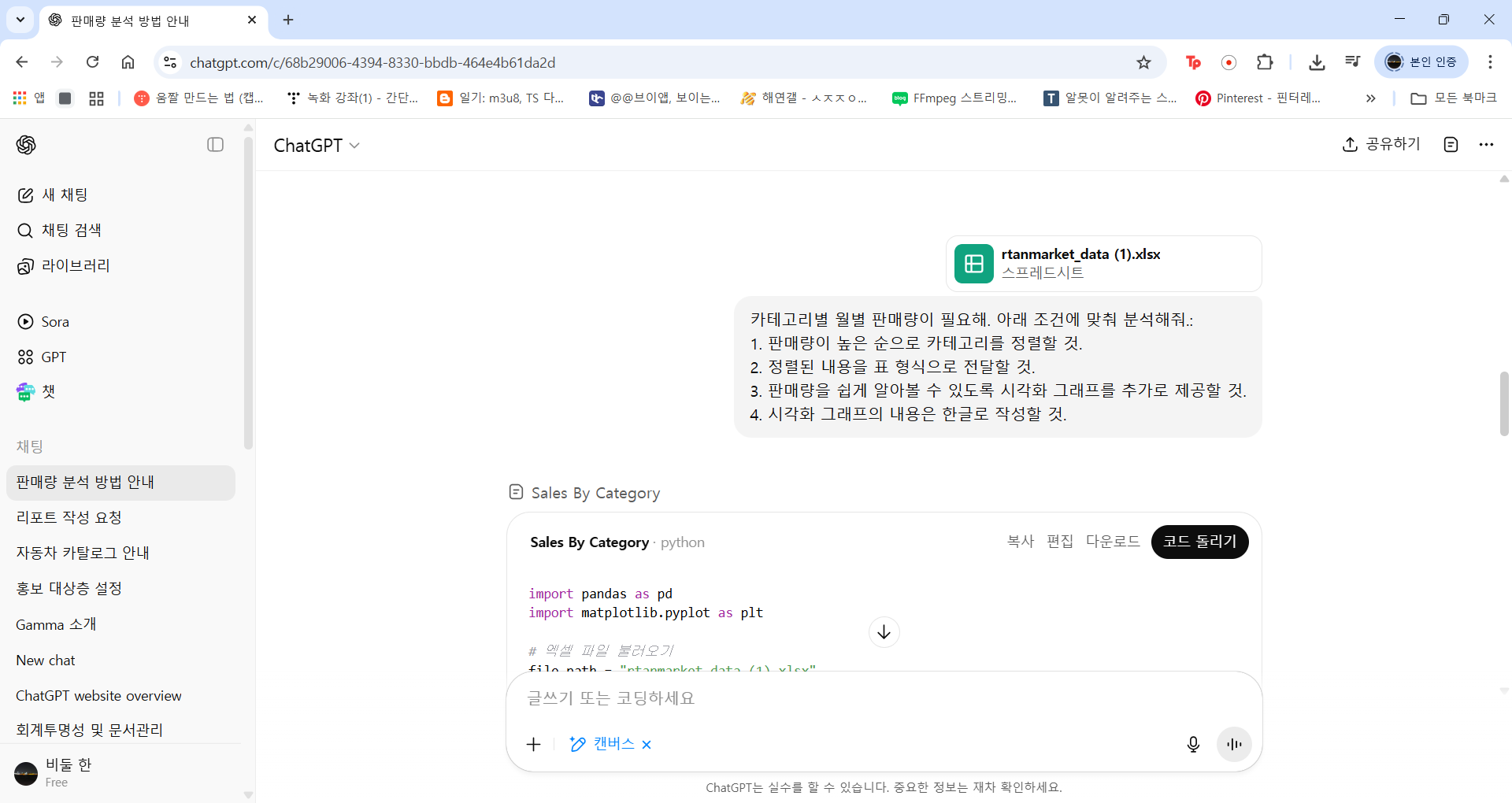The width and height of the screenshot is (1512, 803).
Task: Reload the page
Action: coord(93,62)
